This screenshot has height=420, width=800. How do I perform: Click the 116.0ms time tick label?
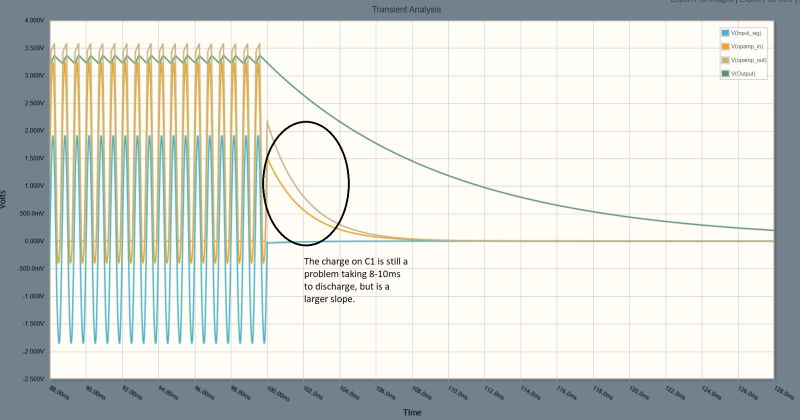coord(566,392)
